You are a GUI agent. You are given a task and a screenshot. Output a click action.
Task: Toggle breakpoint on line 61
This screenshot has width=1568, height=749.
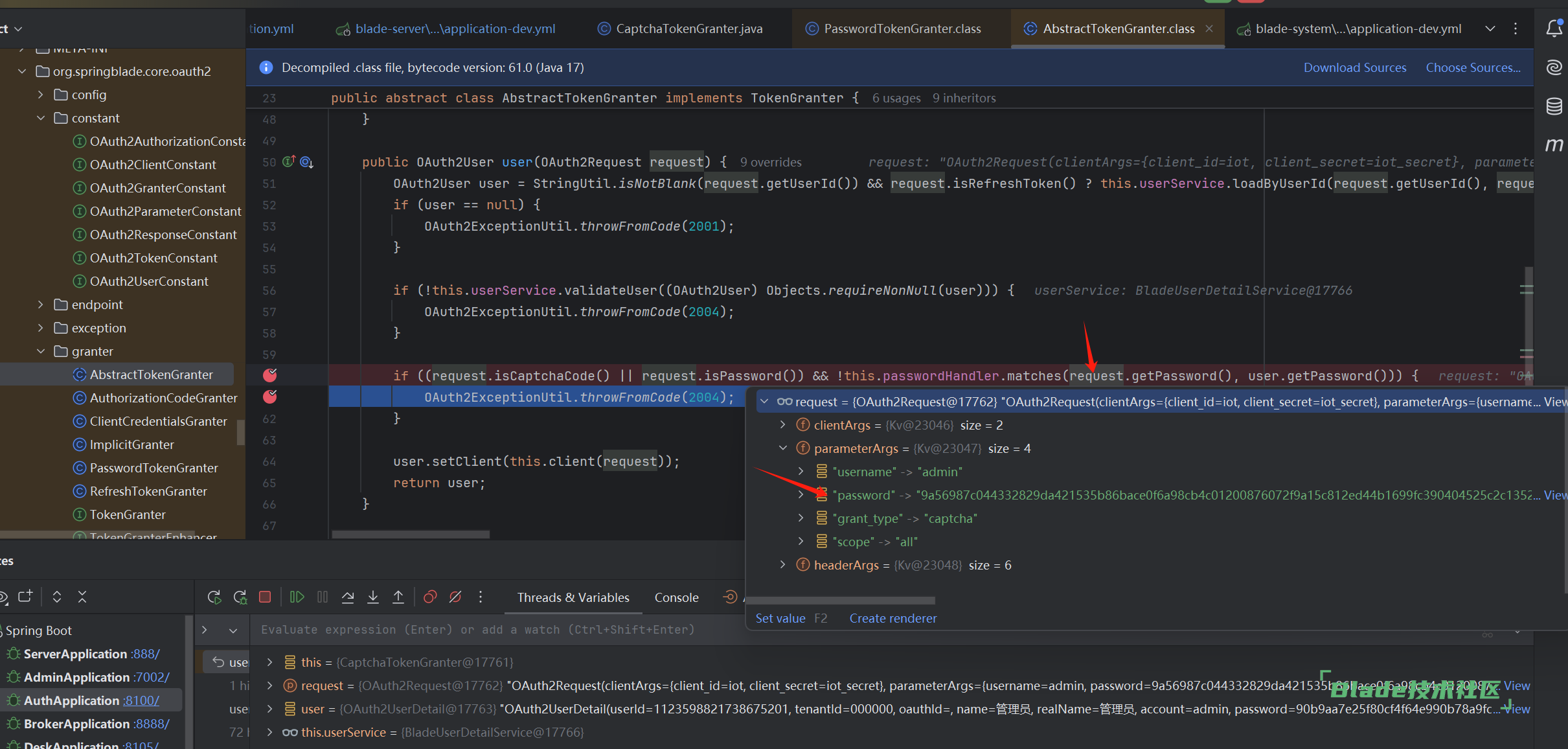tap(270, 397)
